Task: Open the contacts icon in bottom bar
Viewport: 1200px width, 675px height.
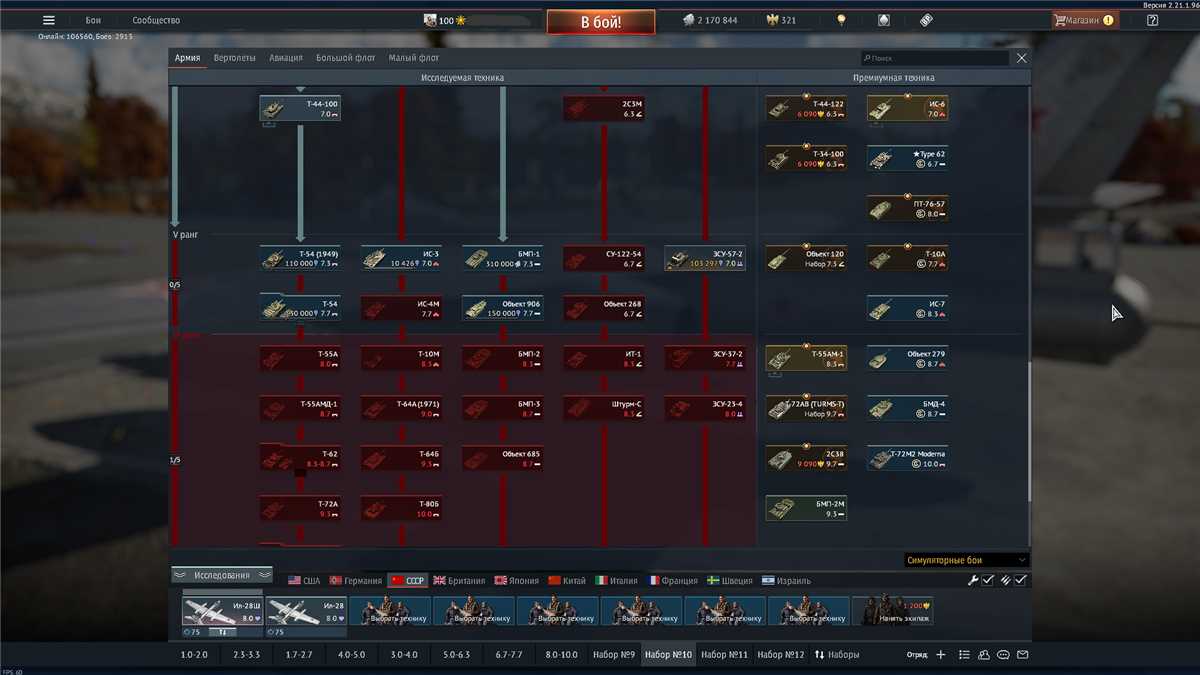Action: 984,655
